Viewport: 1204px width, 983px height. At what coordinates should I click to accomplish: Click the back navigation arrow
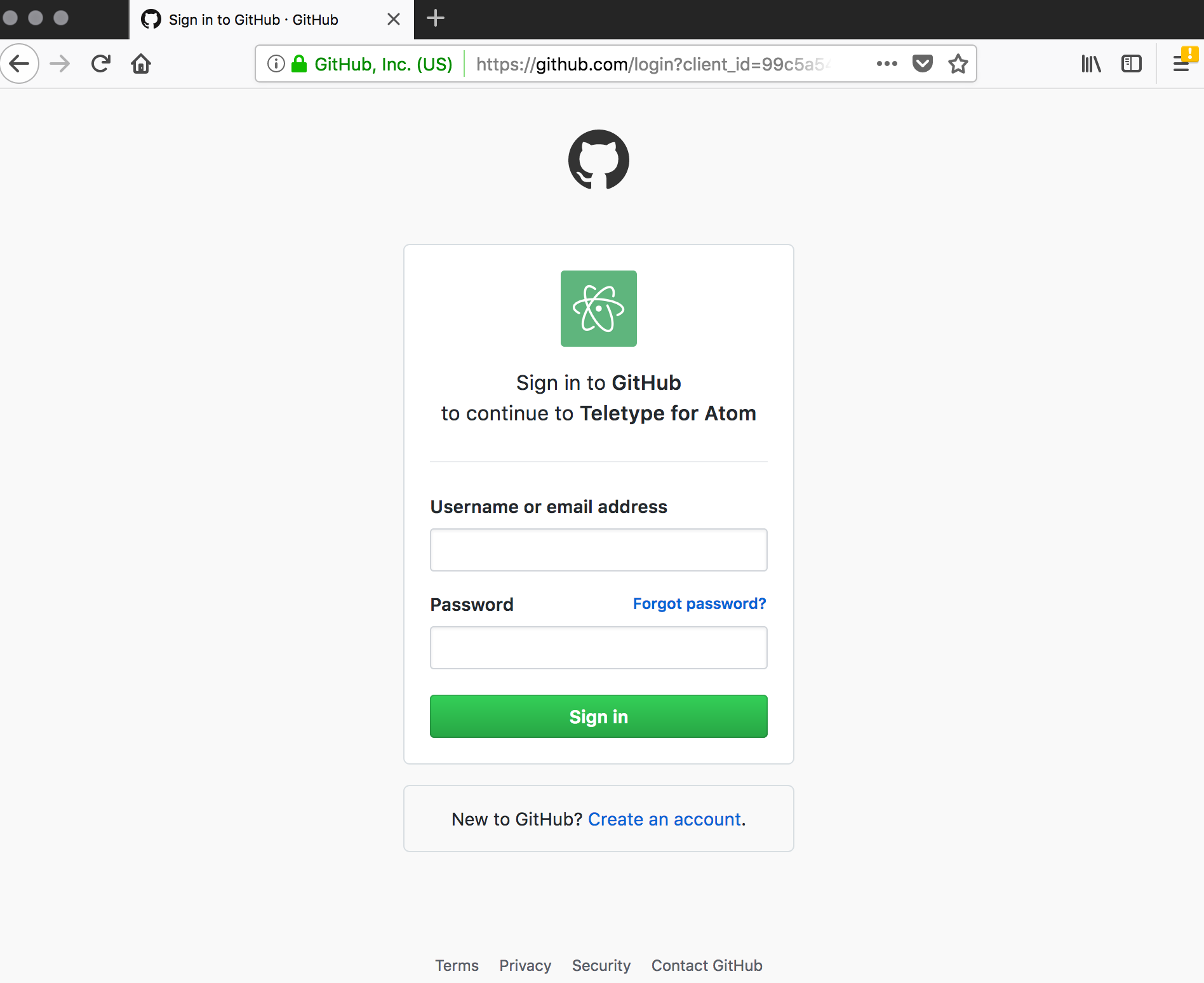coord(20,64)
